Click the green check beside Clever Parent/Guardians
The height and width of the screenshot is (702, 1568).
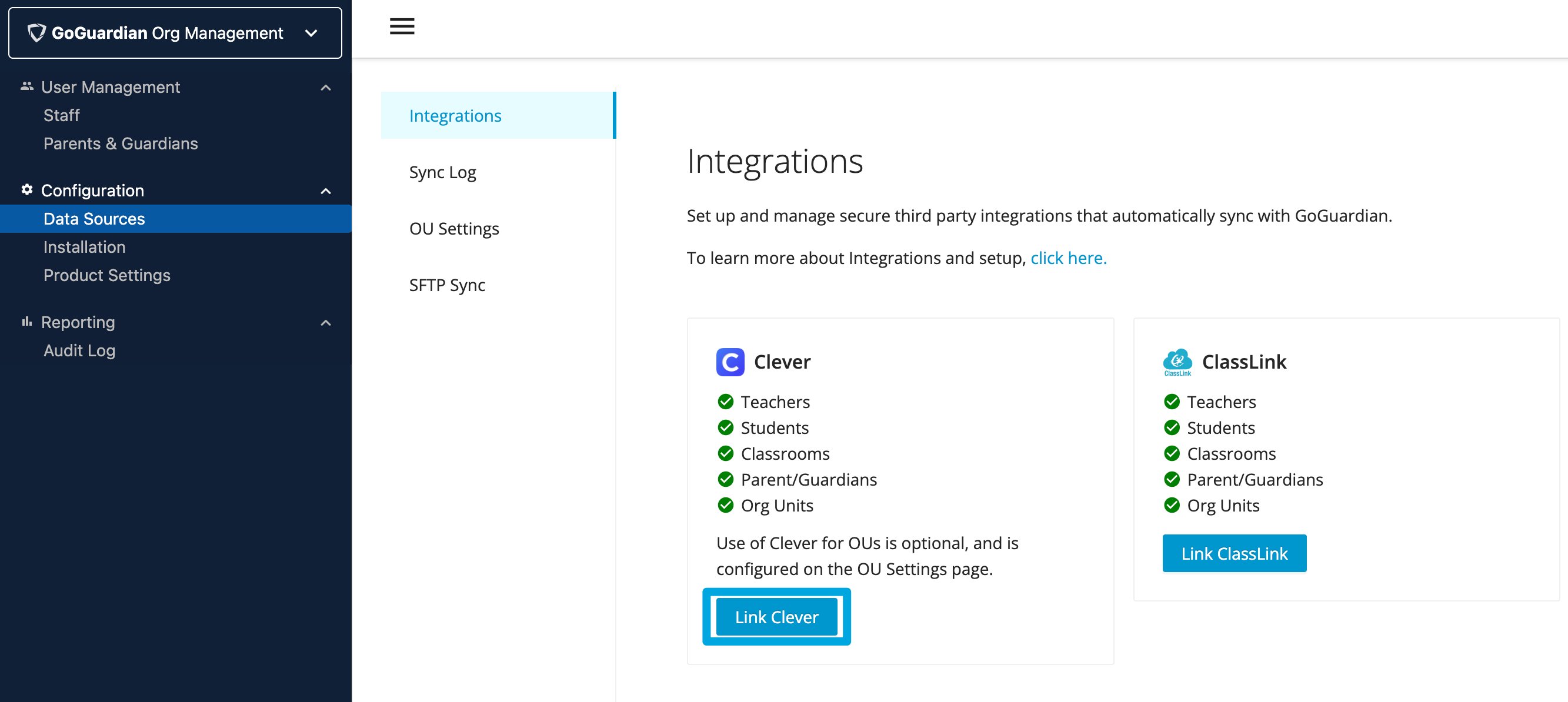pos(726,479)
